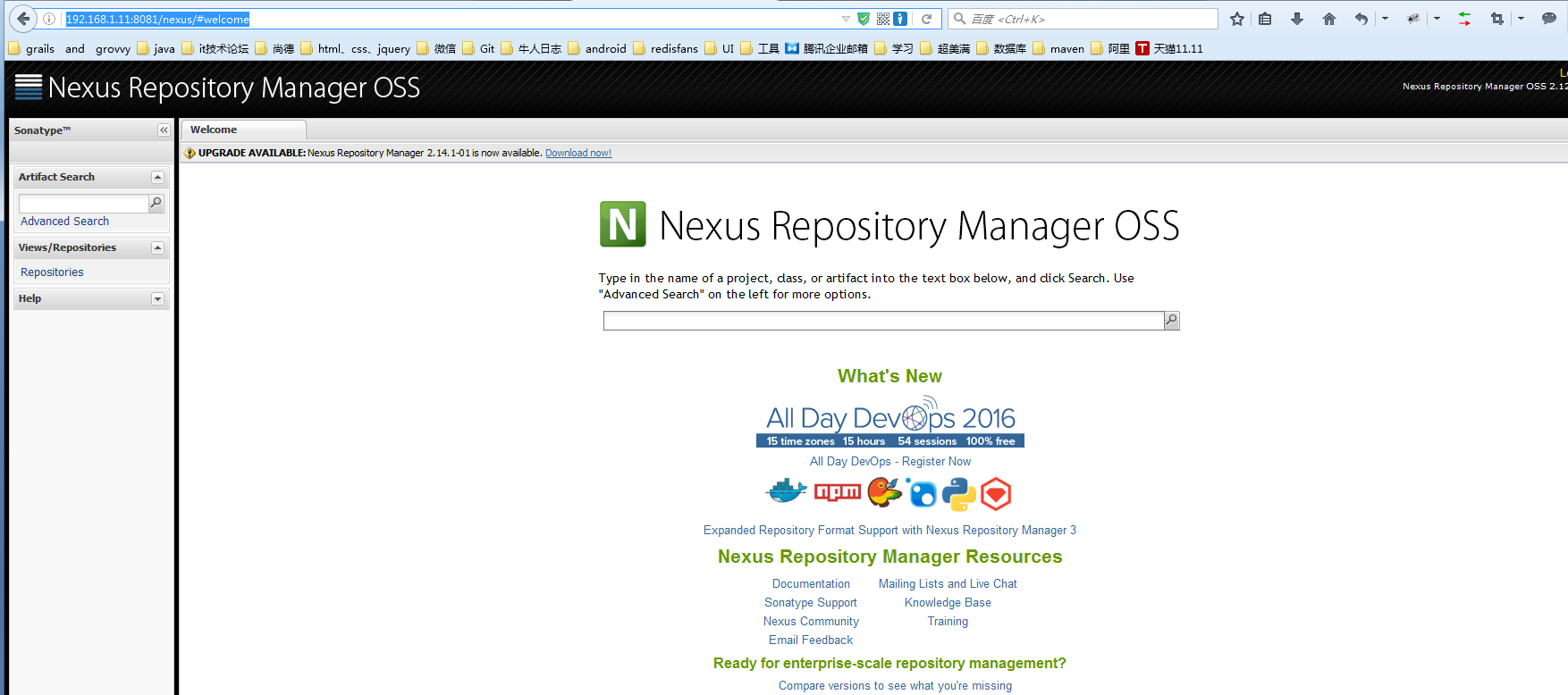The image size is (1568, 695).
Task: Open the downloads arrow icon
Action: click(1297, 19)
